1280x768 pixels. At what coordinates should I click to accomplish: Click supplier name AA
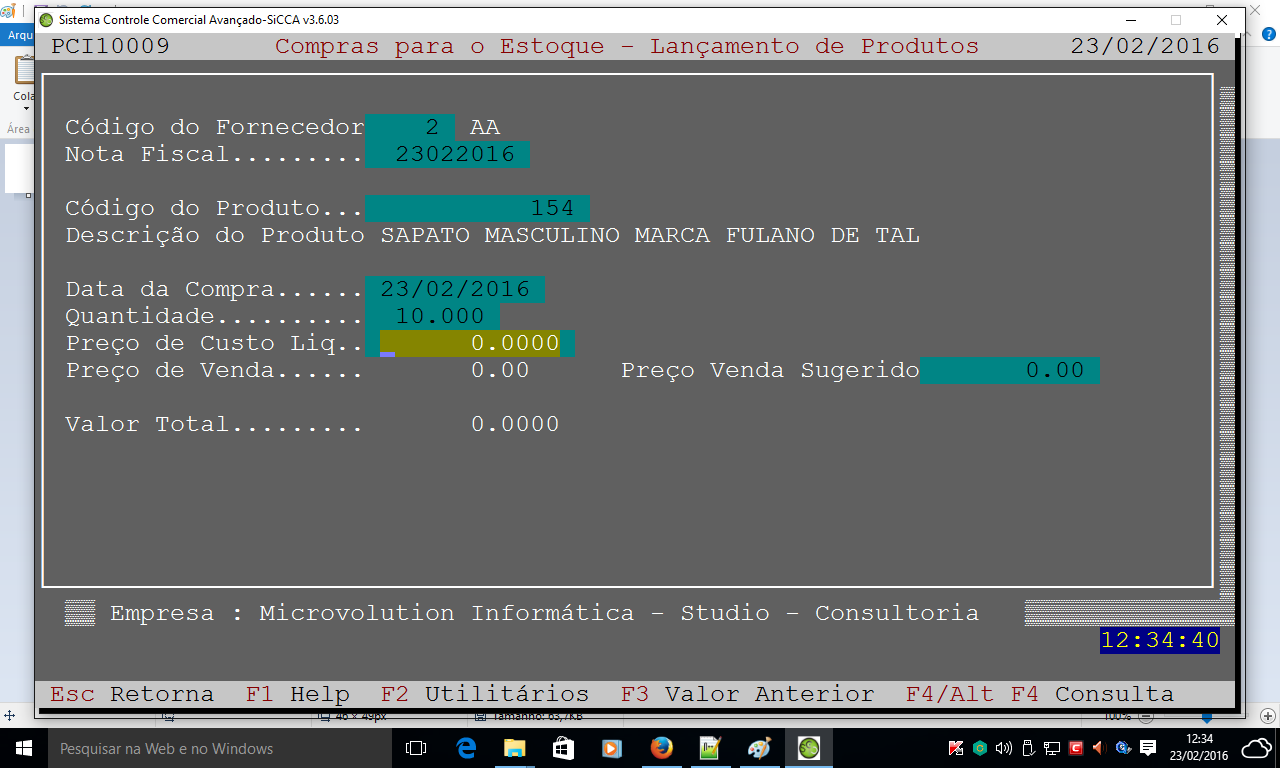coord(485,127)
